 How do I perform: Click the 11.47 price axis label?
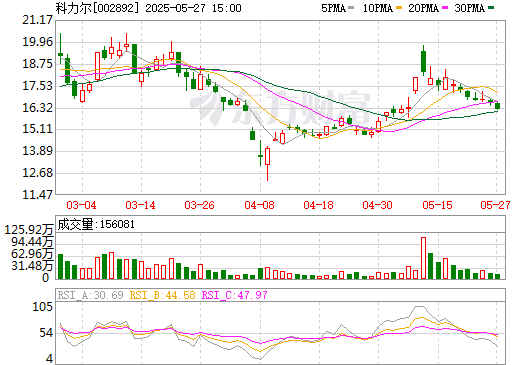click(37, 194)
